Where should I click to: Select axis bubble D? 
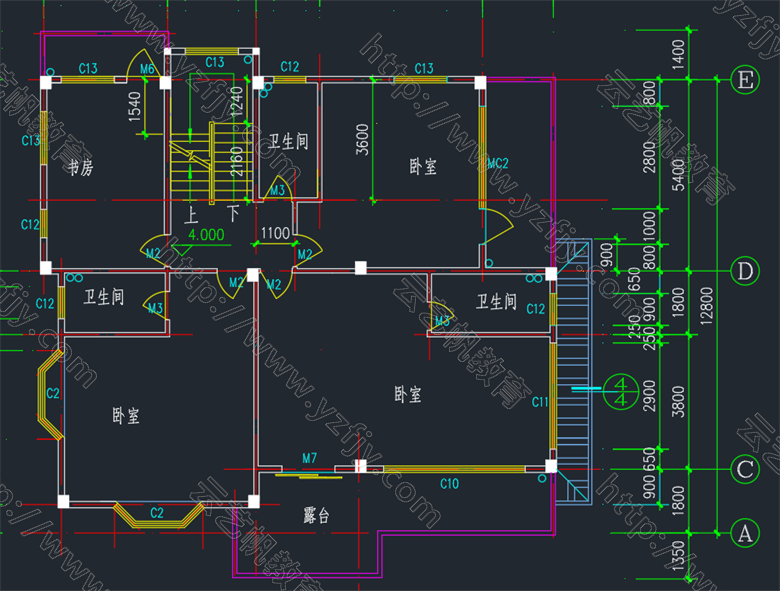pos(745,271)
